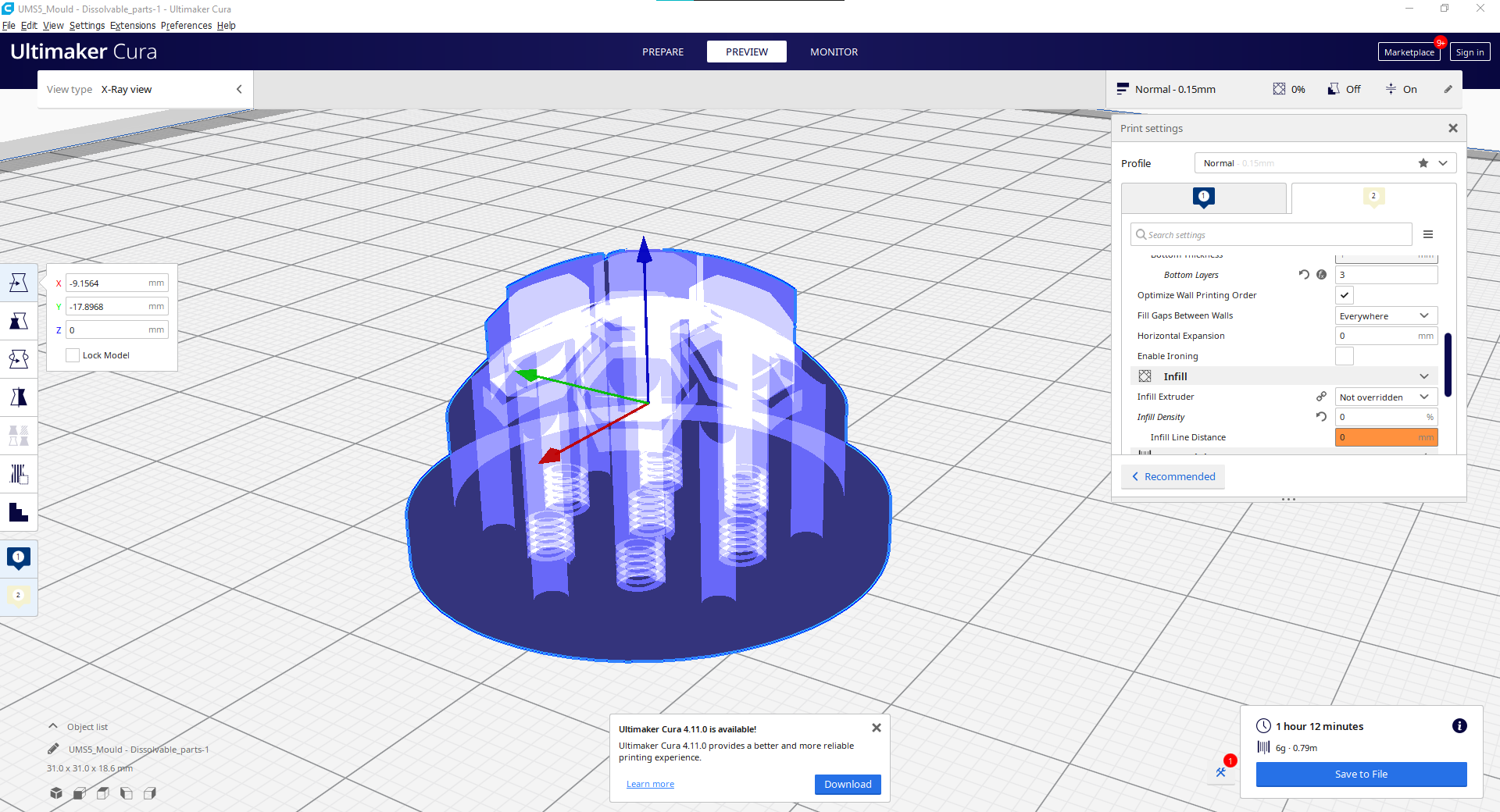
Task: Open the Extensions menu
Action: (x=133, y=25)
